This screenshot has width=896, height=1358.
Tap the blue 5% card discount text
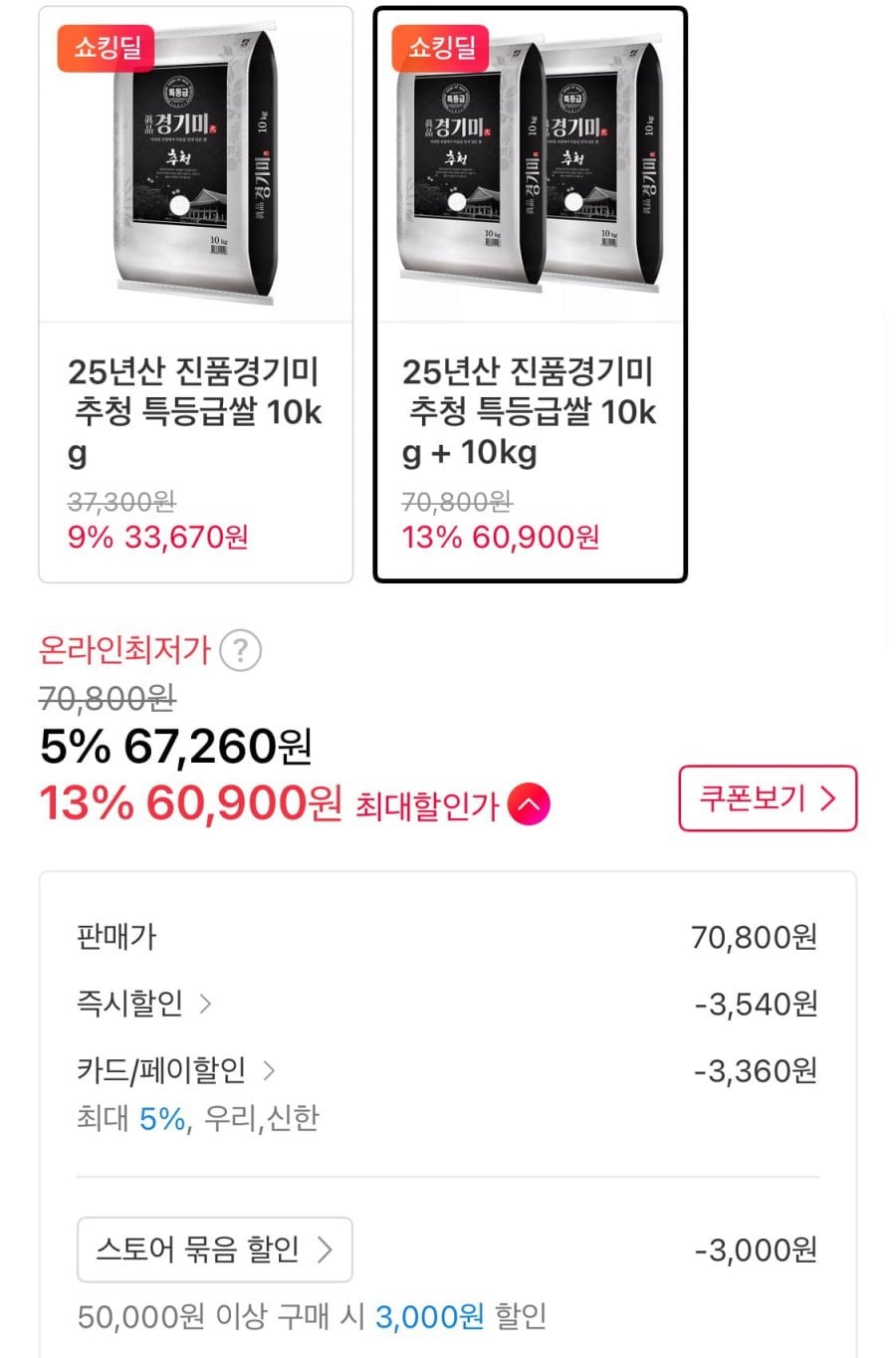(162, 1118)
